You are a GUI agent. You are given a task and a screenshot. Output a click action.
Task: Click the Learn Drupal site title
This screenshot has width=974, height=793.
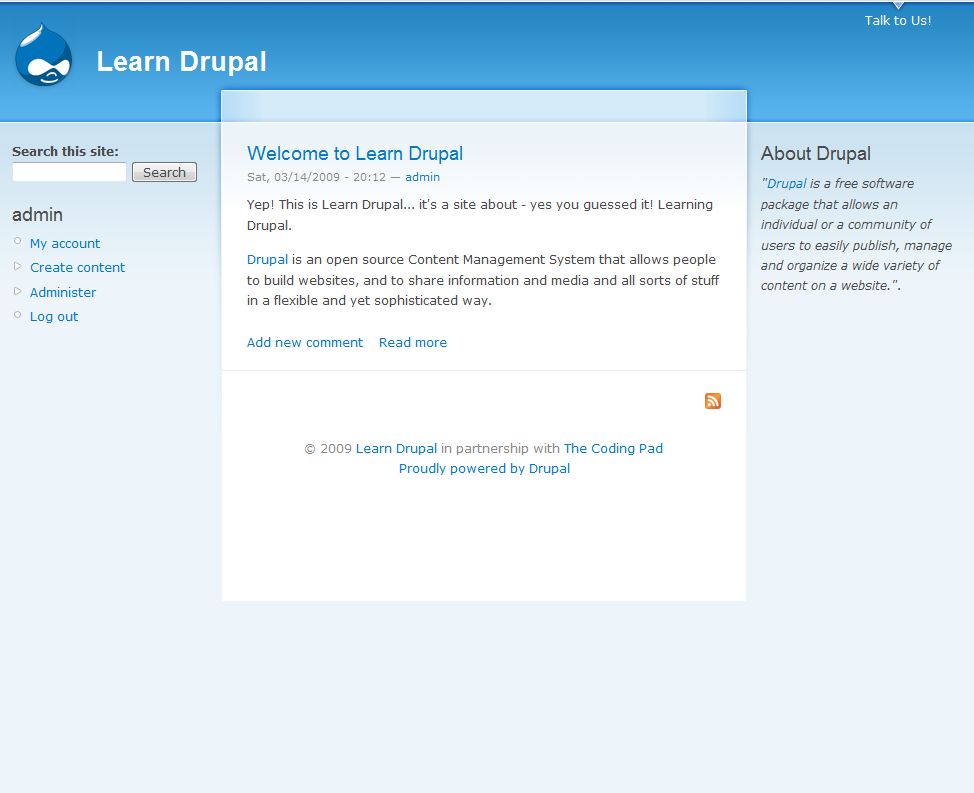(x=181, y=61)
